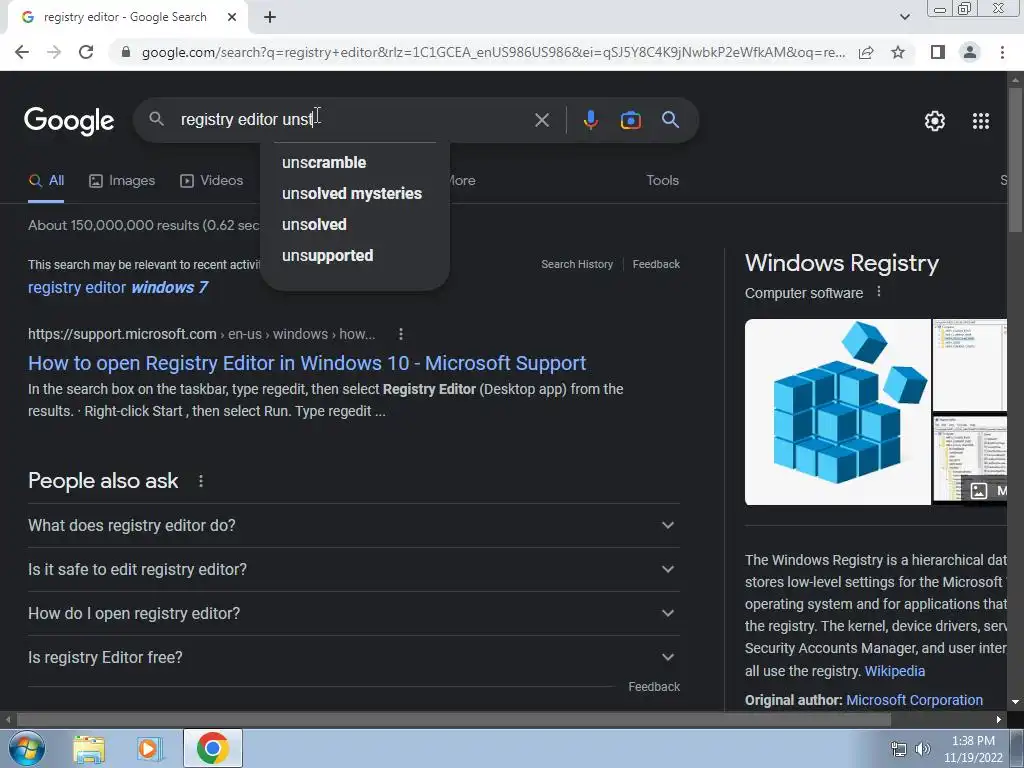This screenshot has width=1024, height=768.
Task: Click Feedback below People also ask
Action: [654, 687]
